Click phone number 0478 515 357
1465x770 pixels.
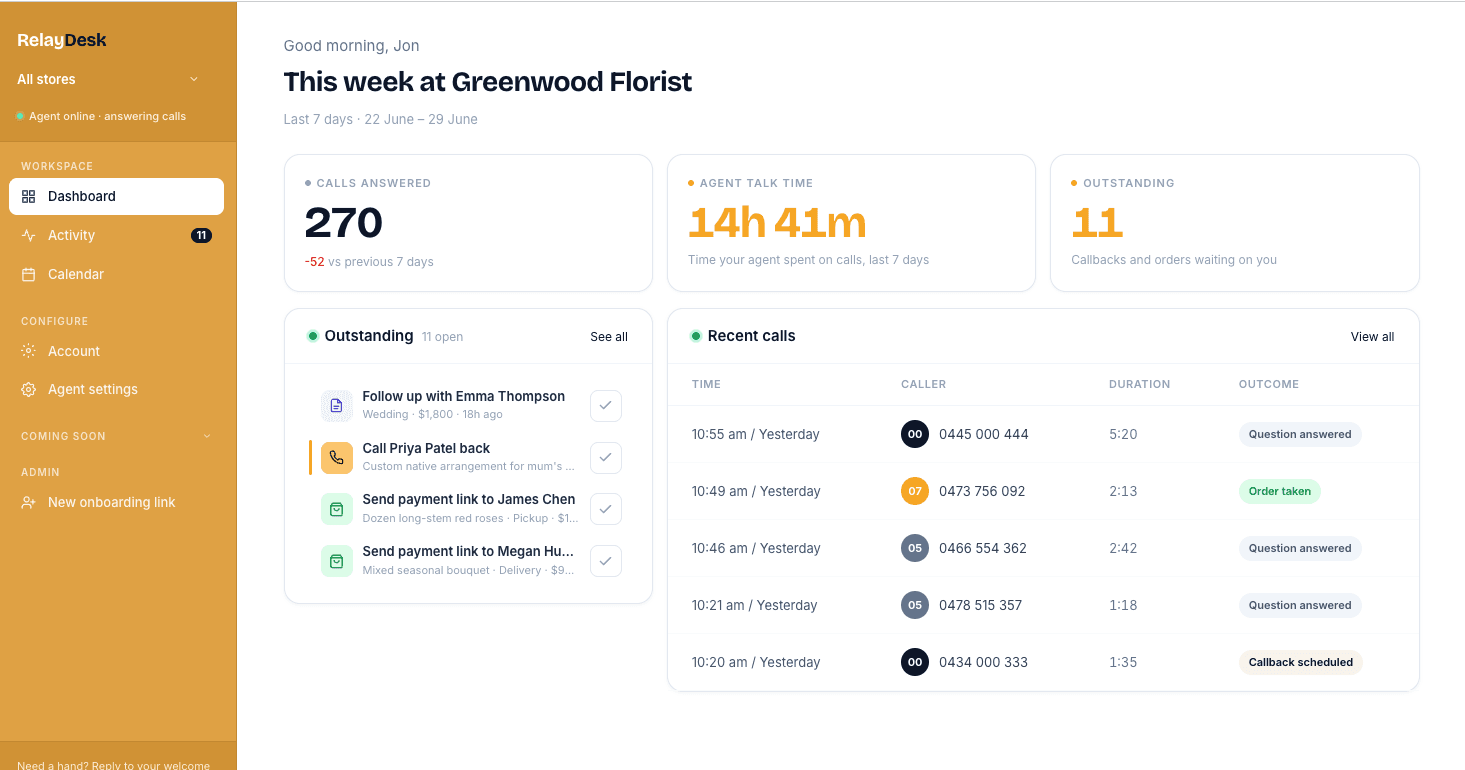(980, 605)
